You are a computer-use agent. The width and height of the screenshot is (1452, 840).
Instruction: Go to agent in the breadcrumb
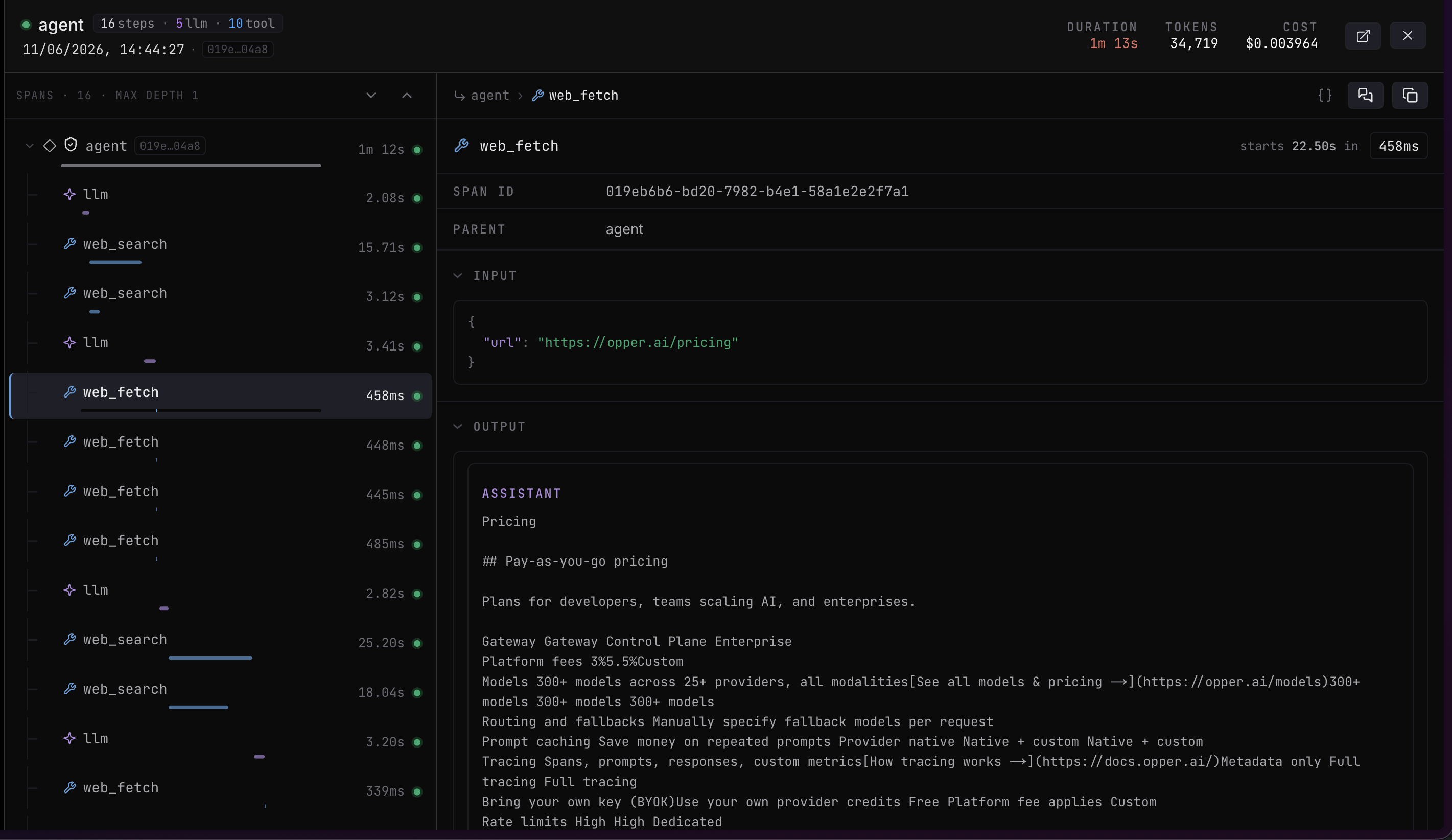coord(490,96)
